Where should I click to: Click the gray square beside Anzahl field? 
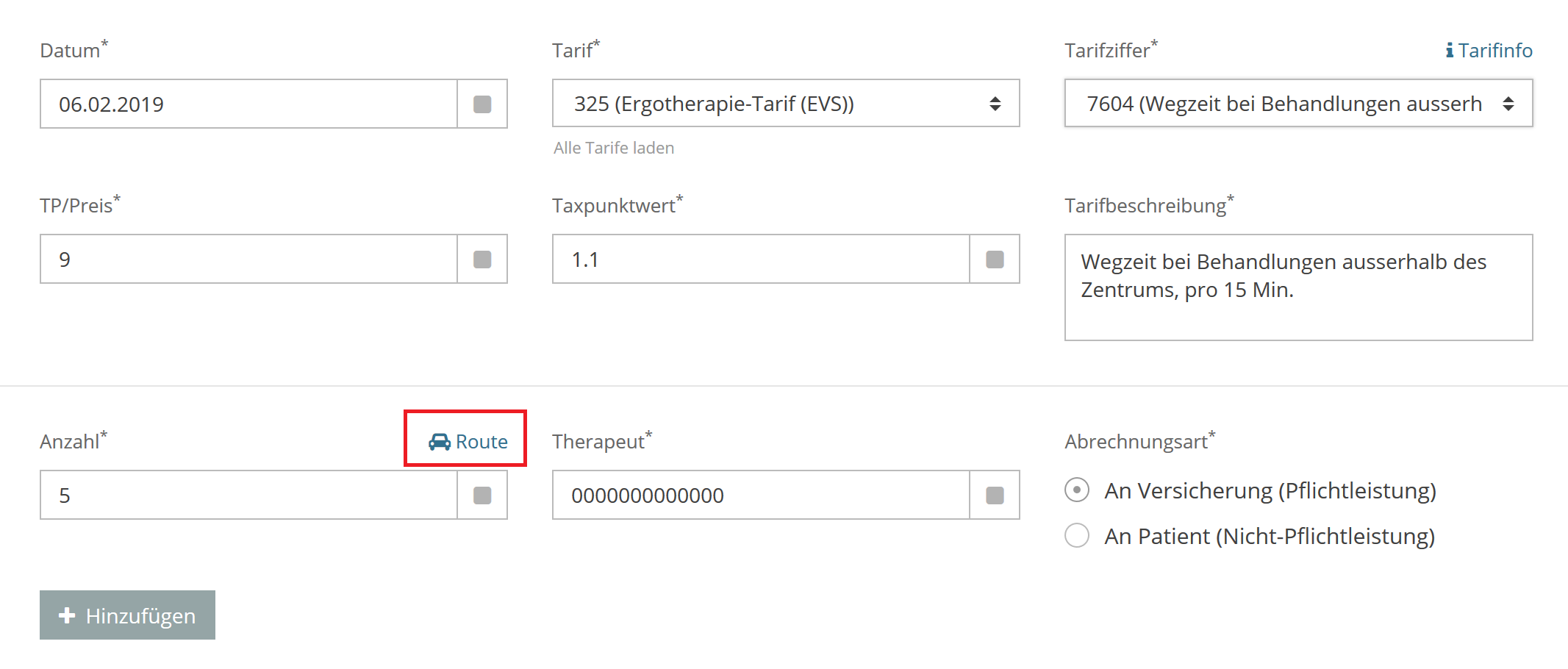[x=482, y=496]
